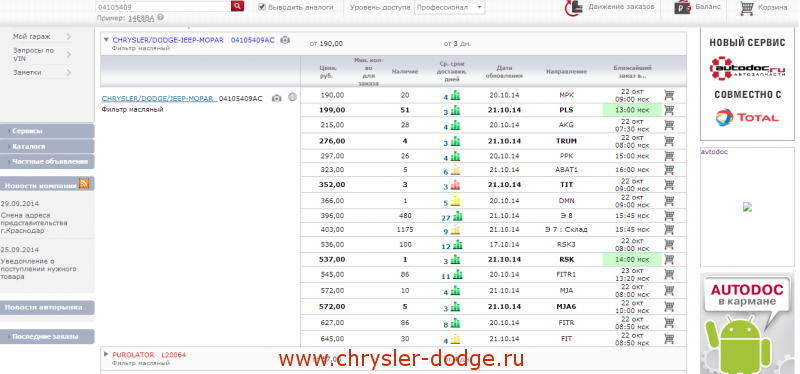
Task: Open the PUROLATOR L20064 link
Action: 149,355
